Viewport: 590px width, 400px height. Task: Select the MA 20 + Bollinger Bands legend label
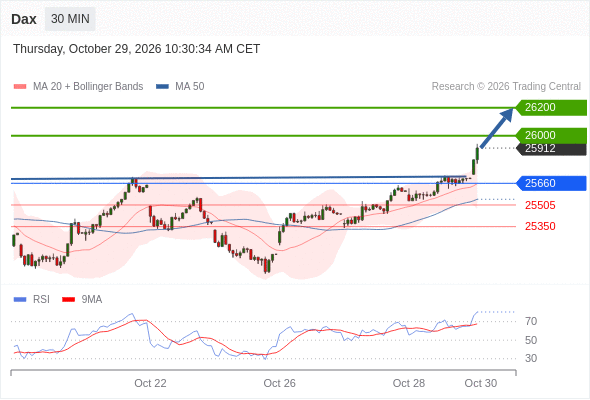88,87
